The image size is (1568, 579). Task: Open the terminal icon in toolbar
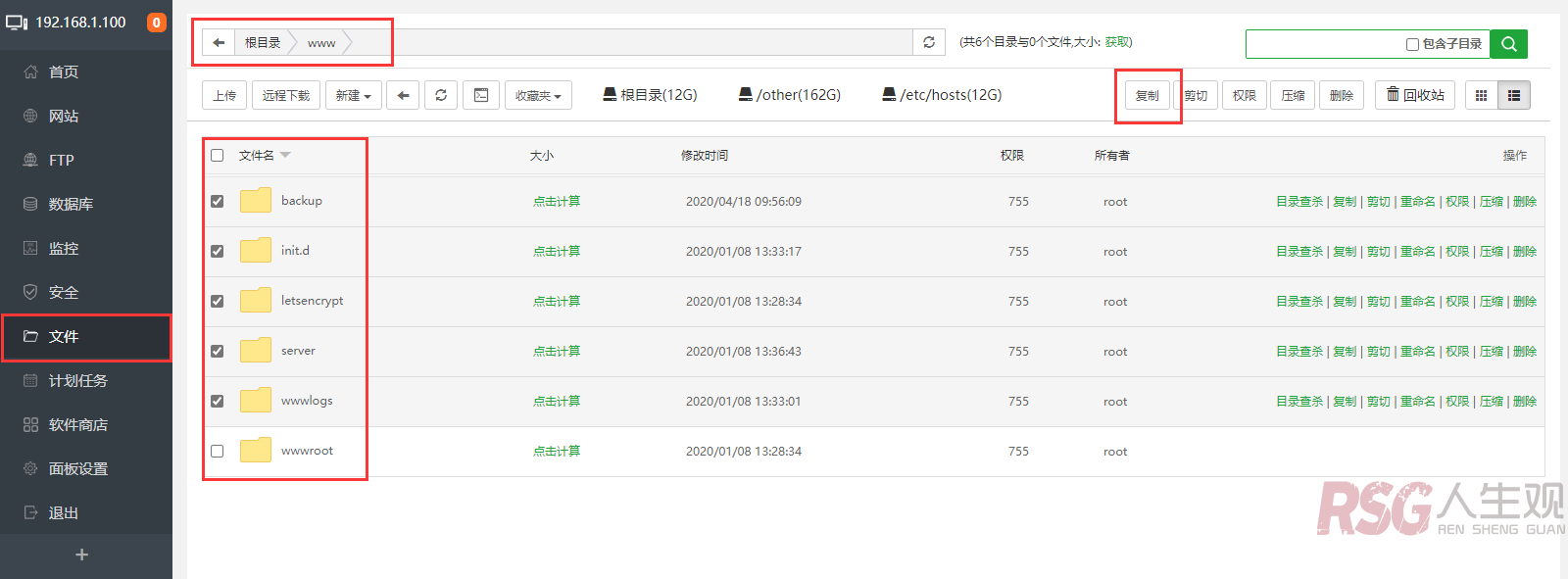click(481, 95)
